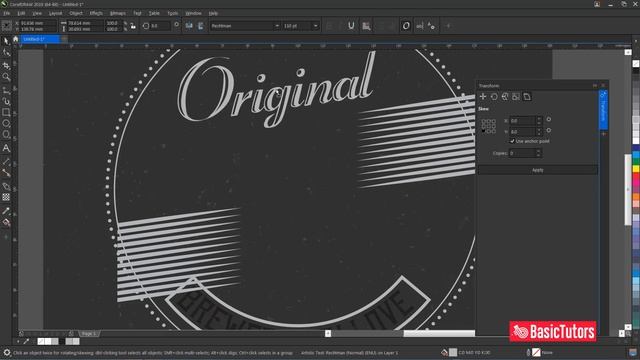Toggle Use anchor point checkbox
The image size is (640, 360).
512,141
